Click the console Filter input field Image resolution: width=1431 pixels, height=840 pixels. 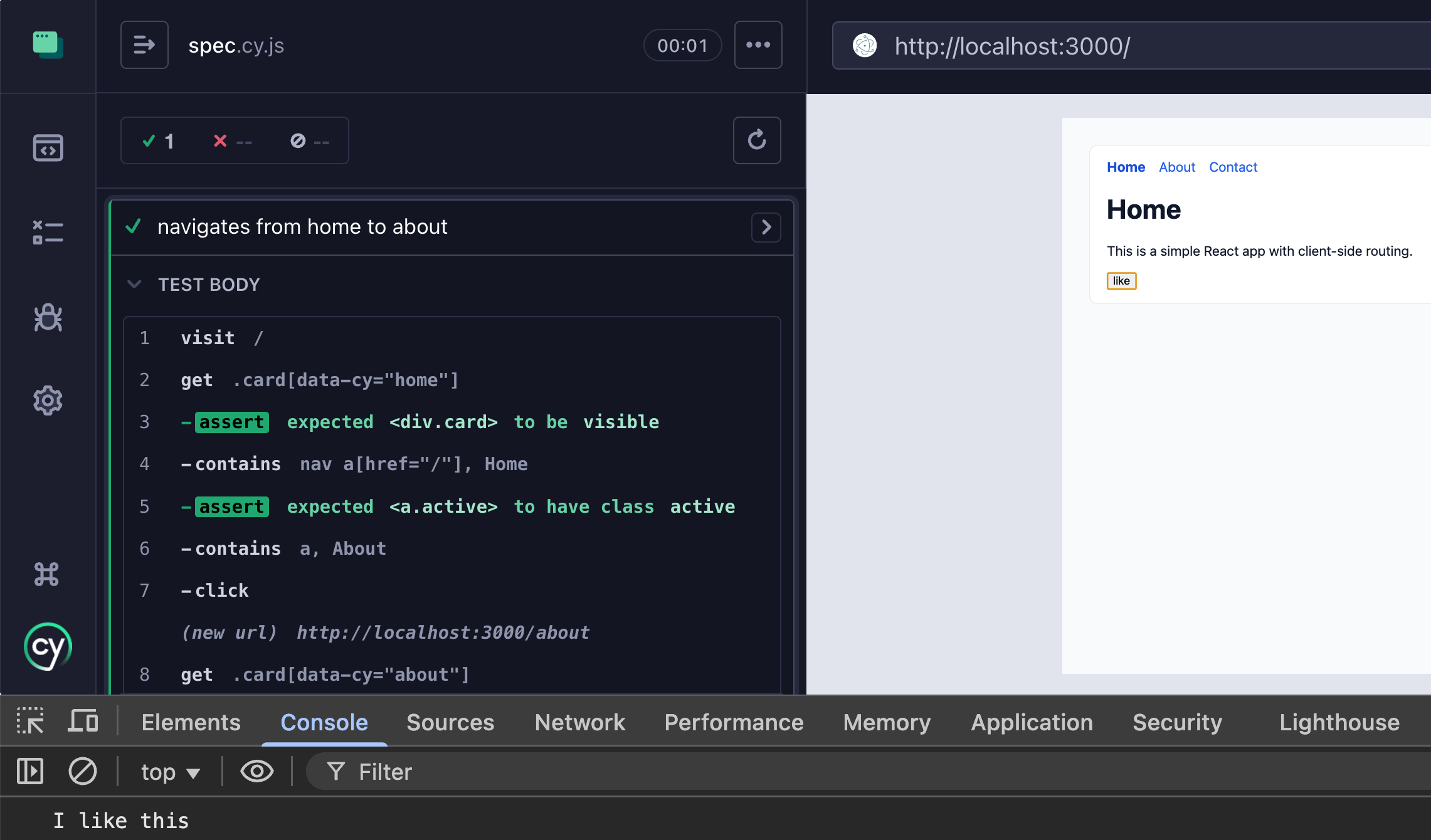[x=868, y=772]
